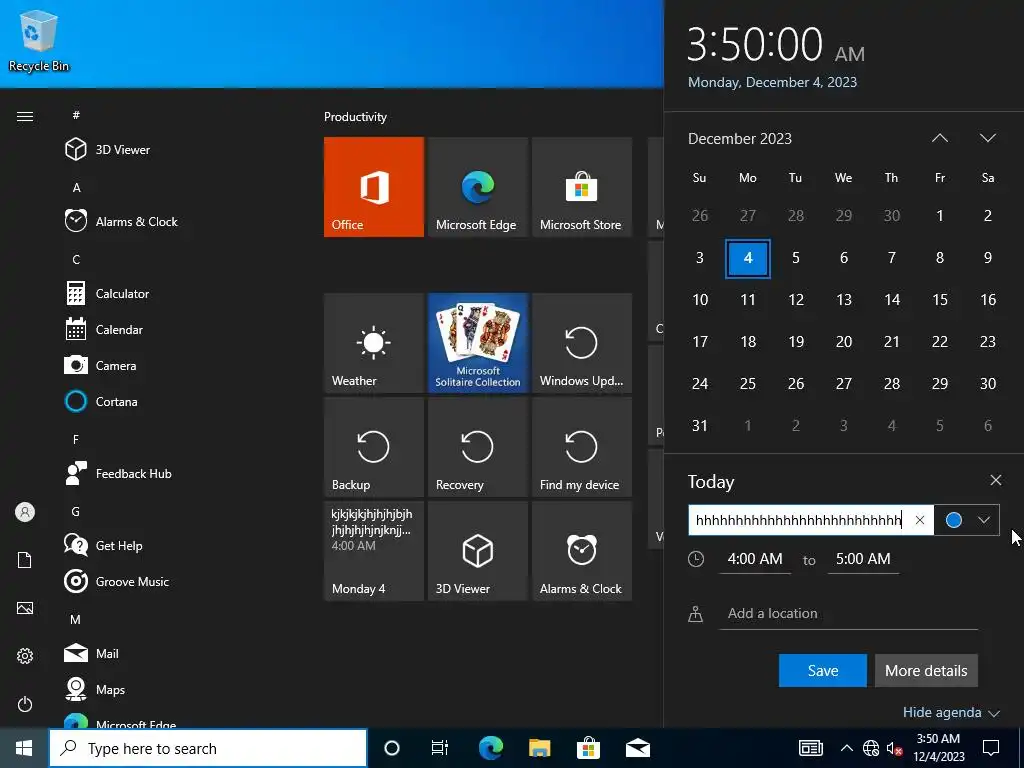Open Pictures from Start sidebar
Image resolution: width=1024 pixels, height=768 pixels.
point(25,608)
